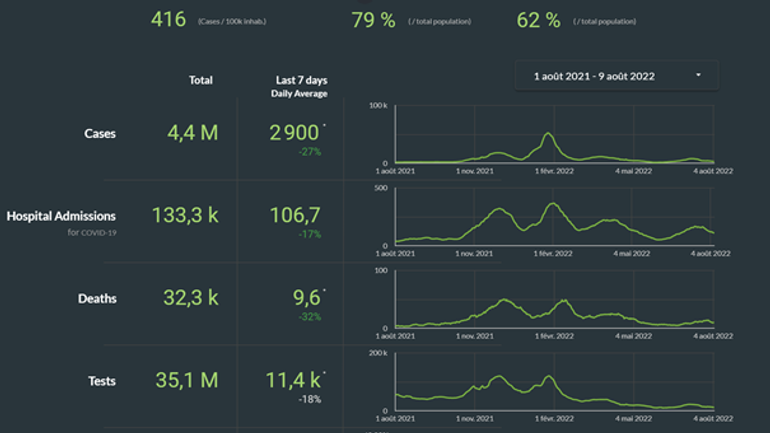Click the Tests line chart
The image size is (770, 433).
coord(555,383)
